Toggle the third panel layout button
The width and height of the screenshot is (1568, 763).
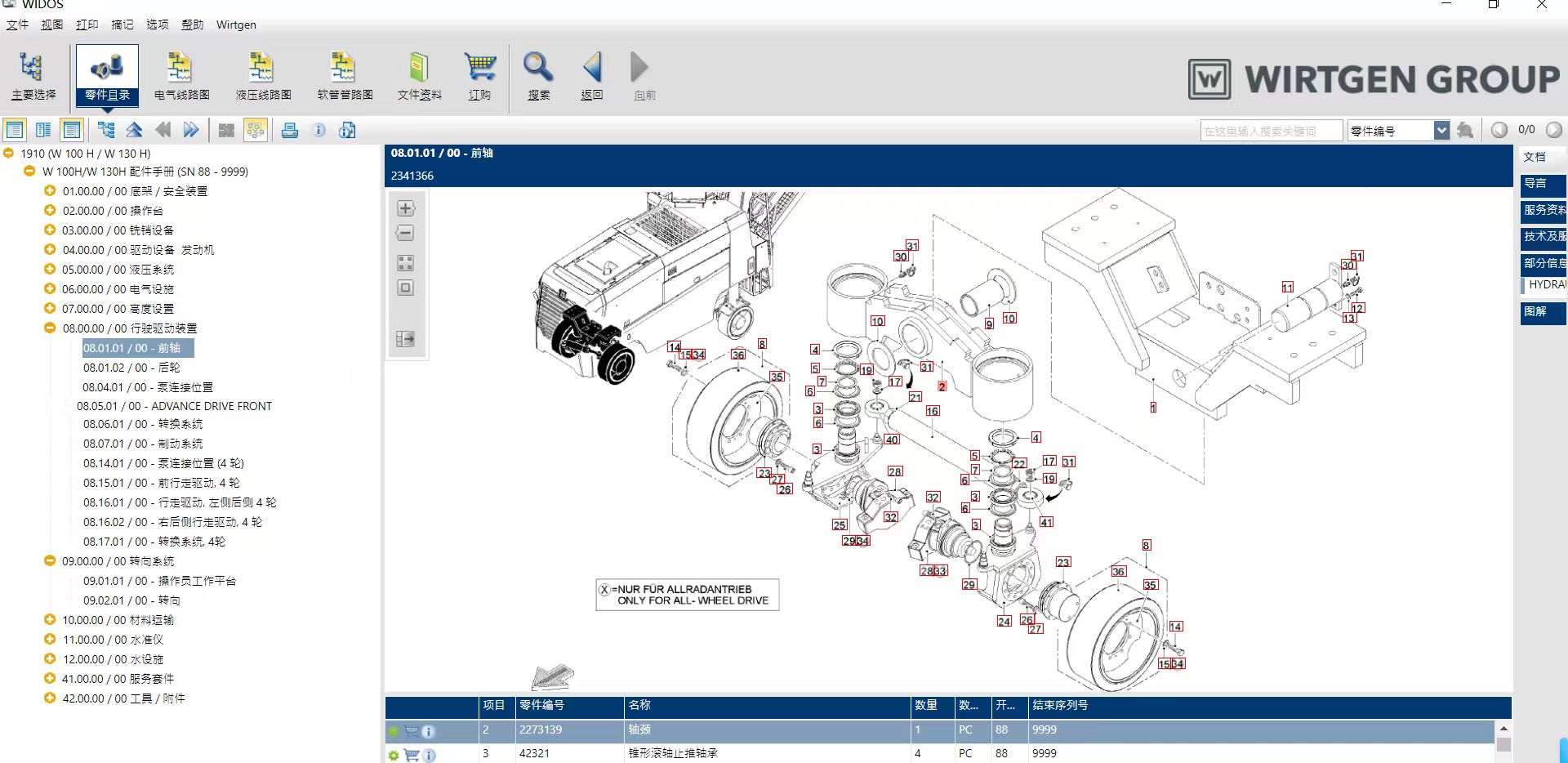pyautogui.click(x=72, y=131)
